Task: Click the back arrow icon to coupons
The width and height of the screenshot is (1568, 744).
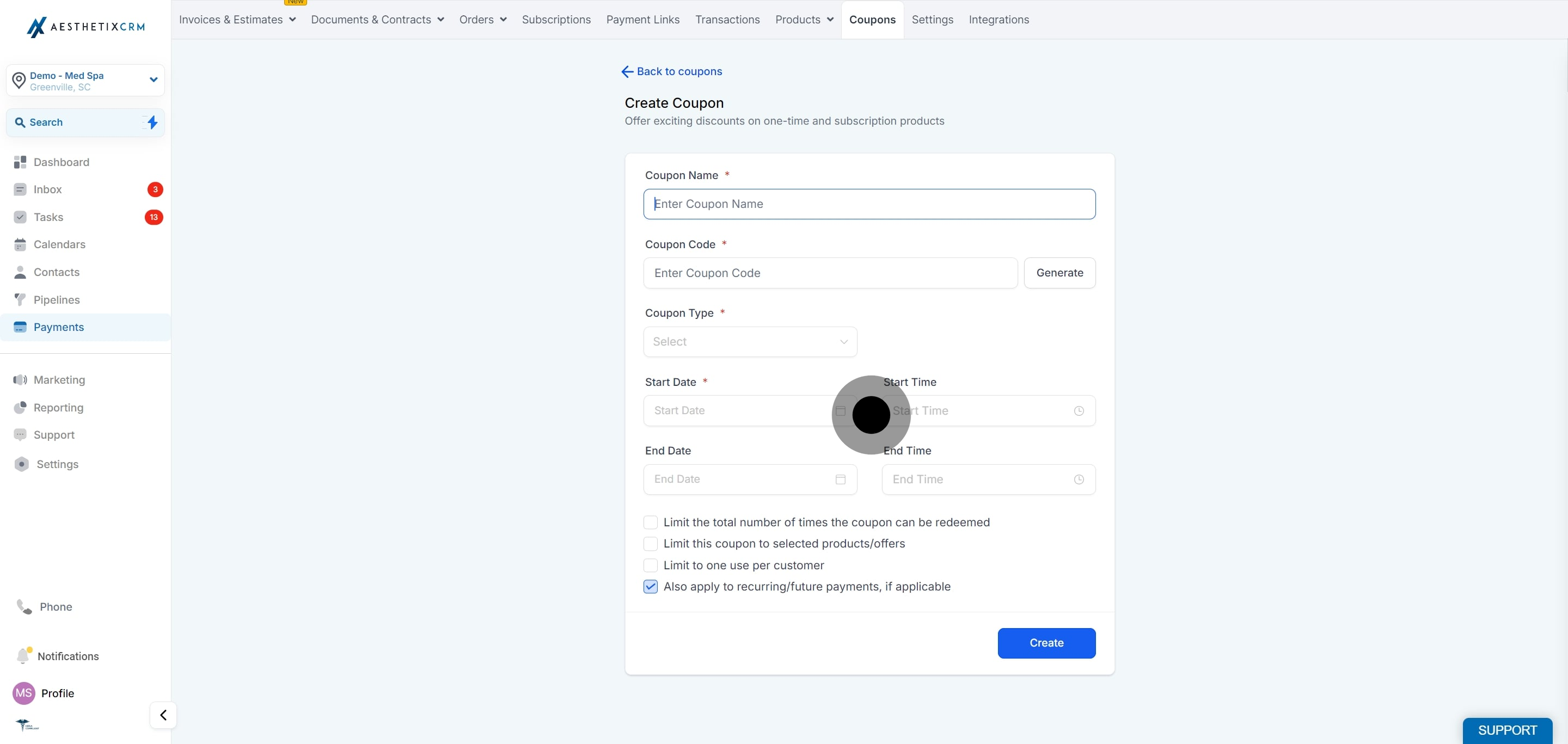Action: (x=628, y=72)
